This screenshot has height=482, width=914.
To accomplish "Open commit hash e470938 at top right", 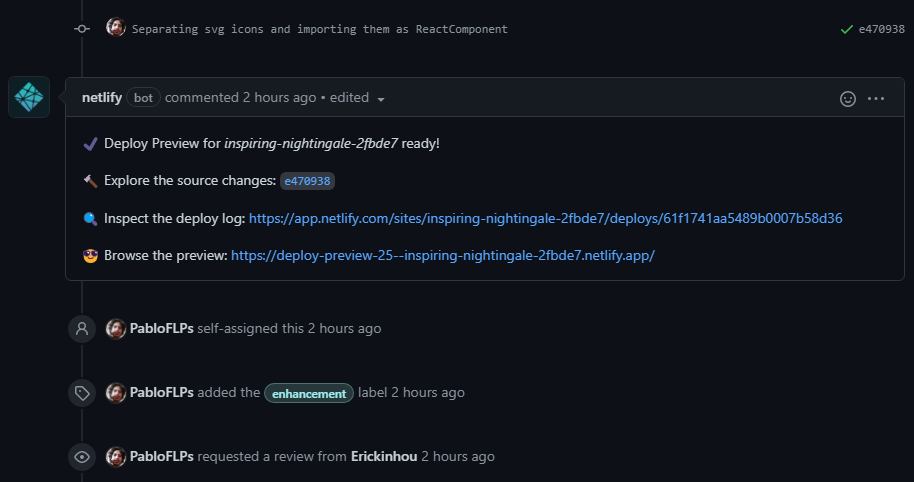I will click(x=881, y=29).
